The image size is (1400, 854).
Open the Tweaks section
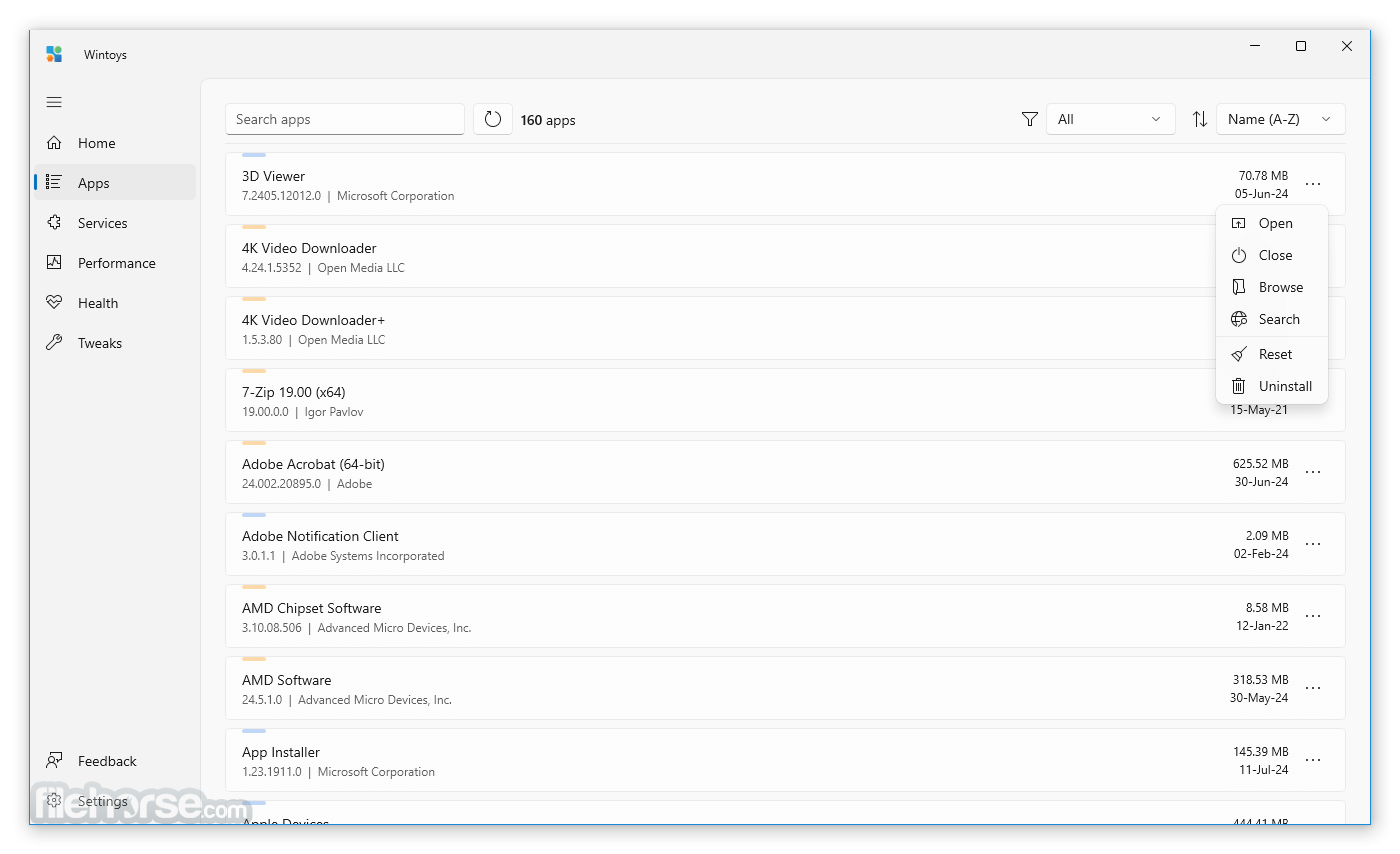click(115, 343)
